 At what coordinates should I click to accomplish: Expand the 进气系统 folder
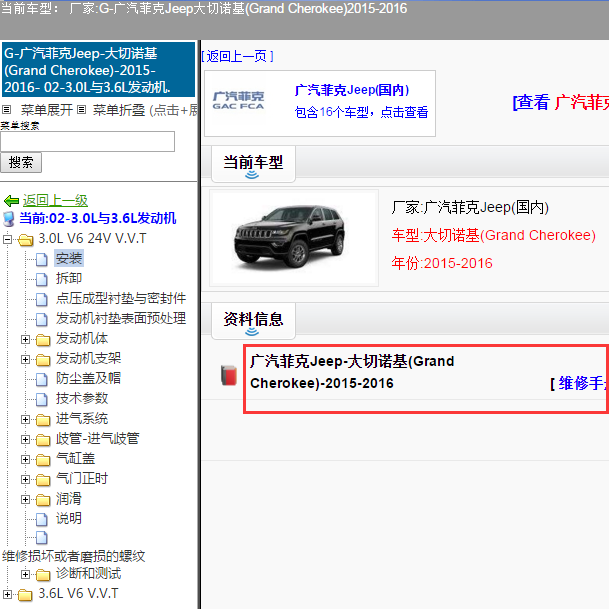click(x=25, y=420)
